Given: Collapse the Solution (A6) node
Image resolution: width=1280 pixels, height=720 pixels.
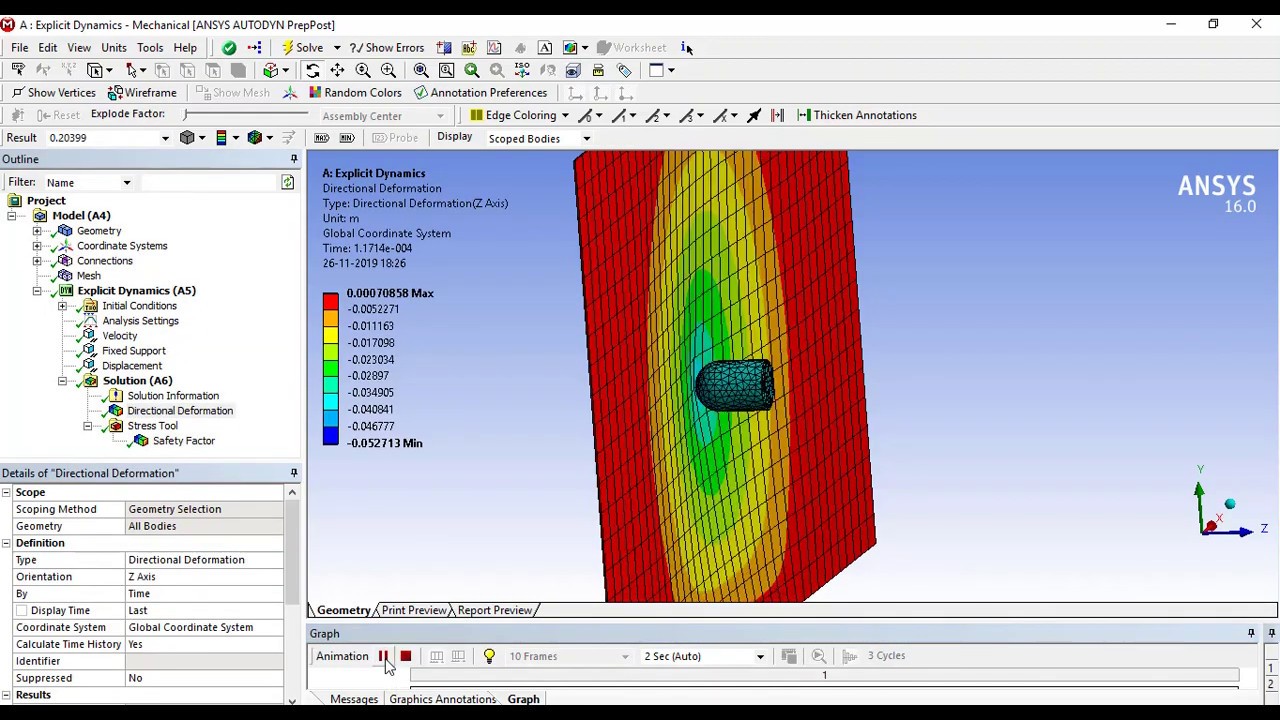Looking at the screenshot, I should coord(62,381).
